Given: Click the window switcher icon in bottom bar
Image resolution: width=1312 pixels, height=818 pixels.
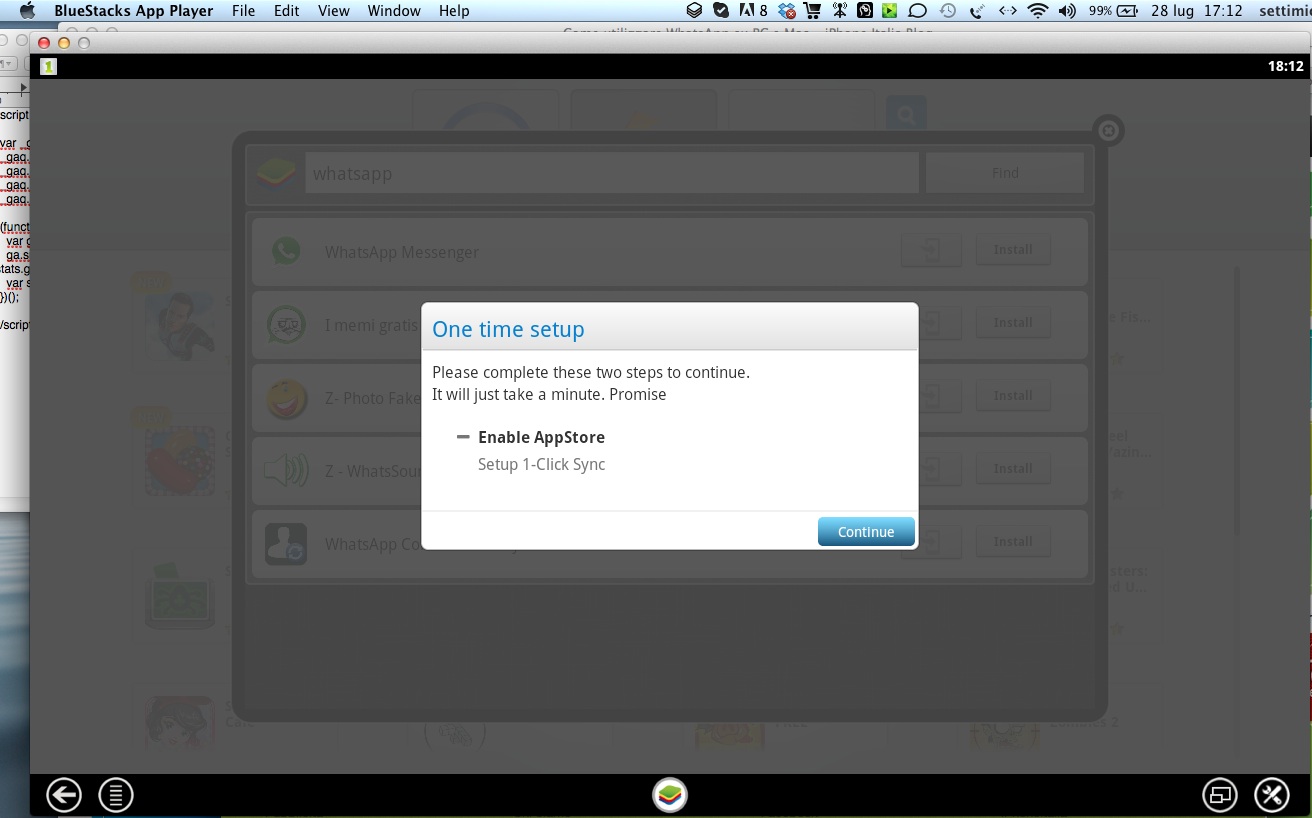Looking at the screenshot, I should [1220, 795].
